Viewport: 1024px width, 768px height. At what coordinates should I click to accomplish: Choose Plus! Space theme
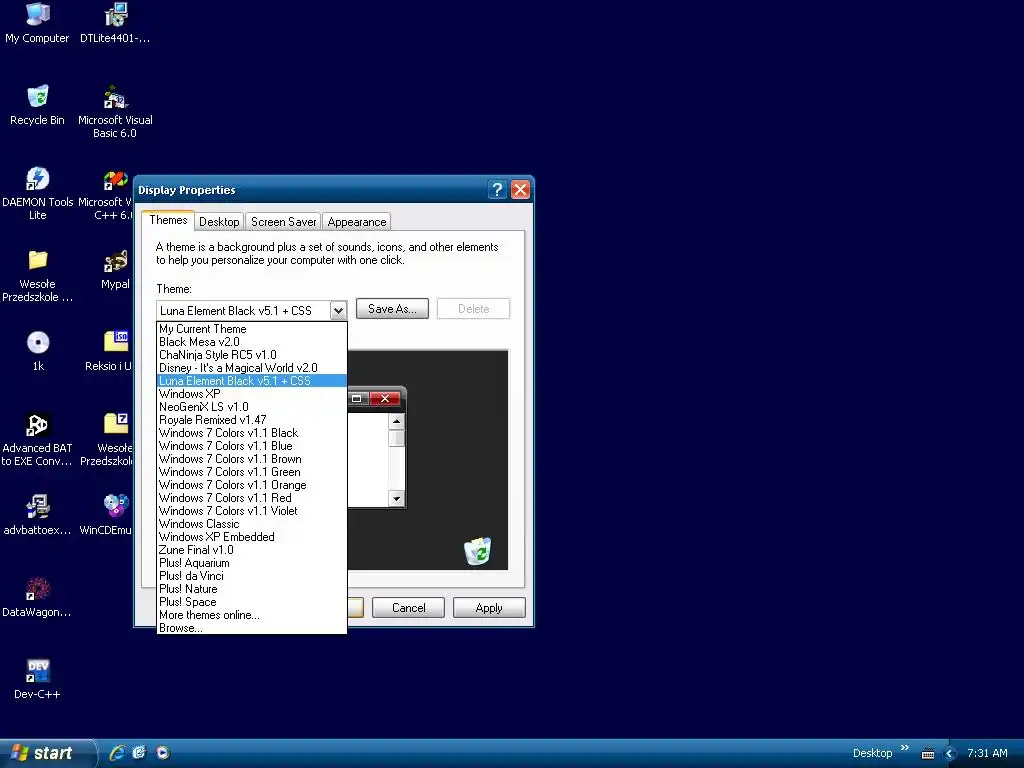pos(252,602)
